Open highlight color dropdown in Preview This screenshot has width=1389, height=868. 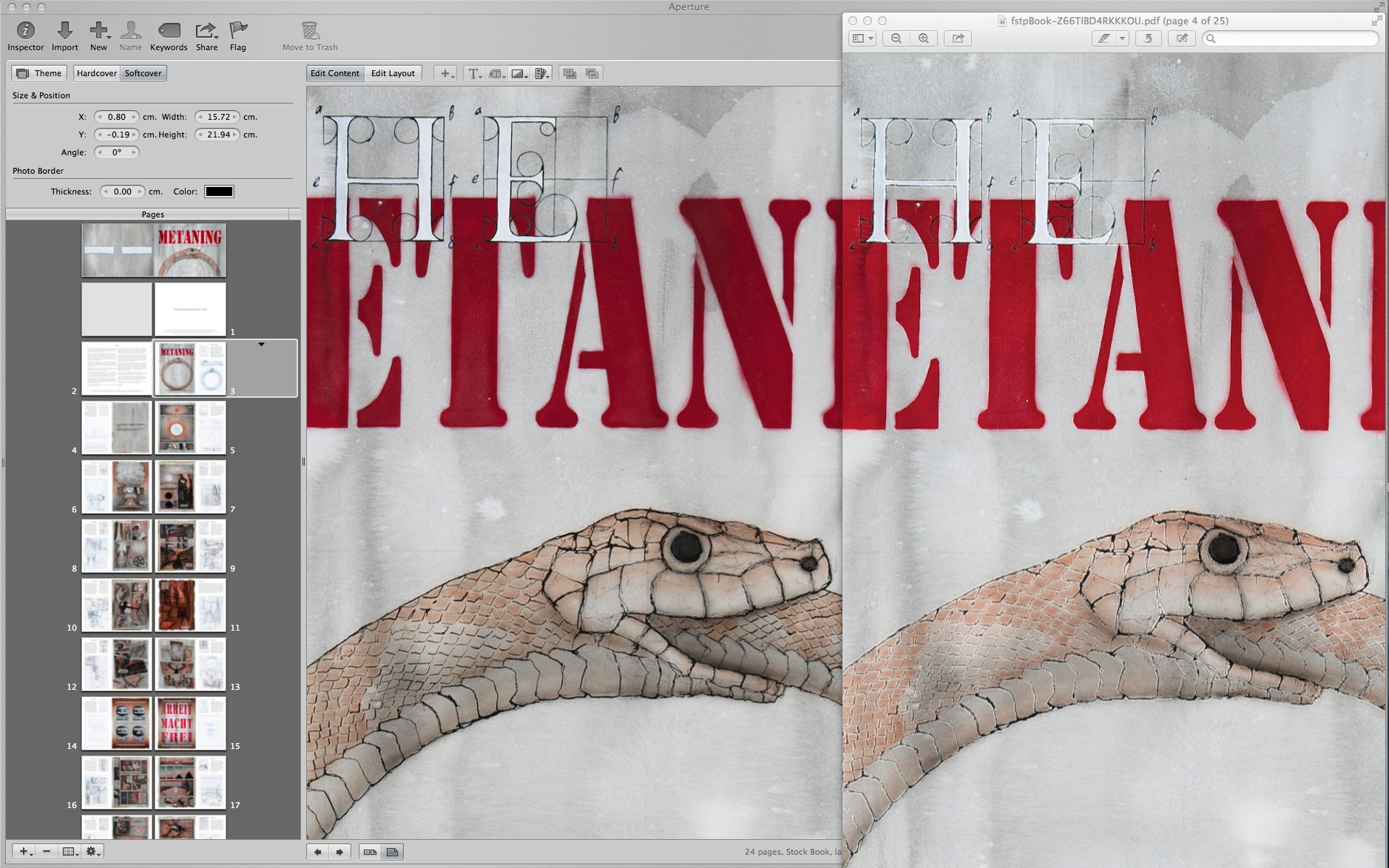[1122, 38]
